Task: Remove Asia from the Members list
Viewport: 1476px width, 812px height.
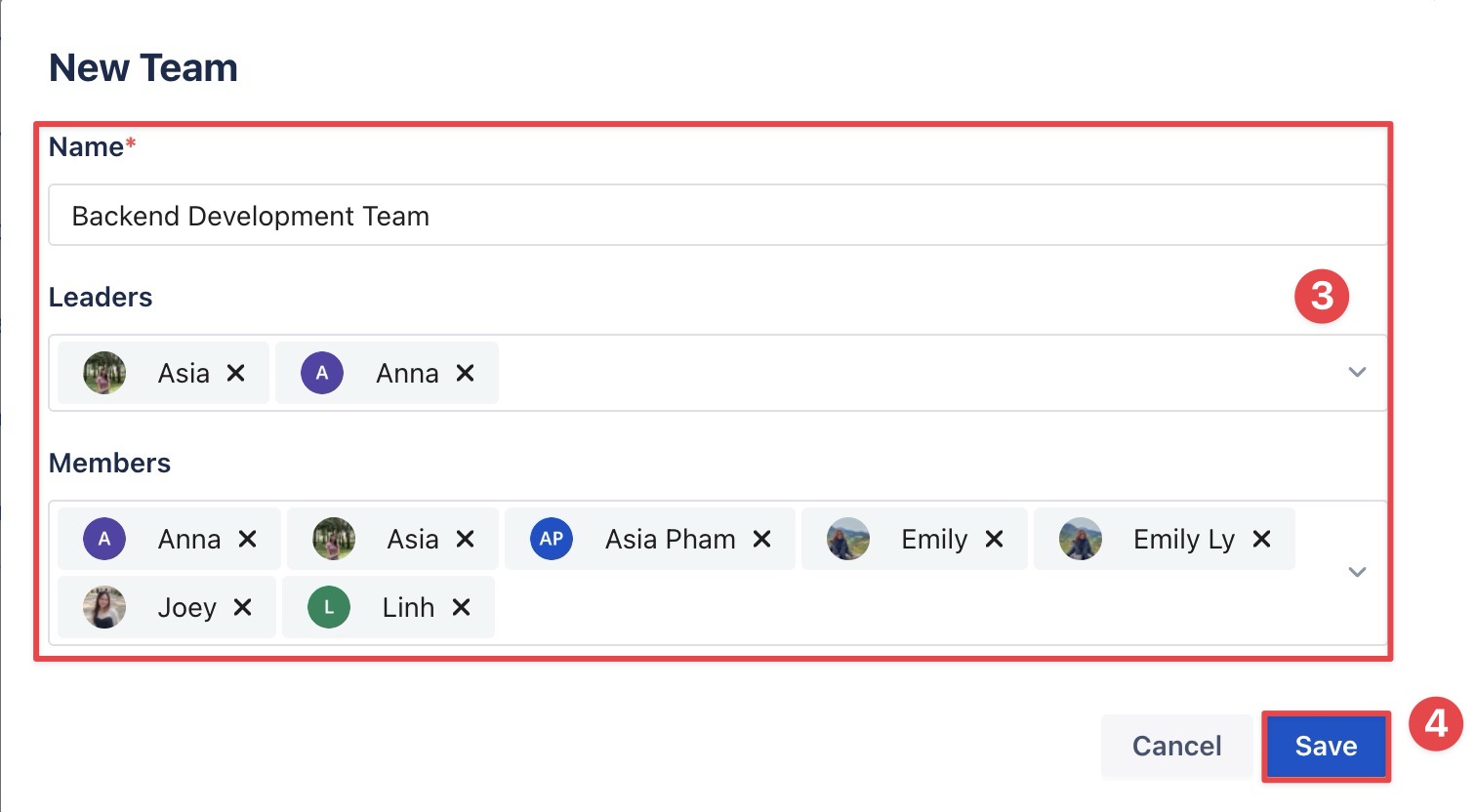Action: (466, 539)
